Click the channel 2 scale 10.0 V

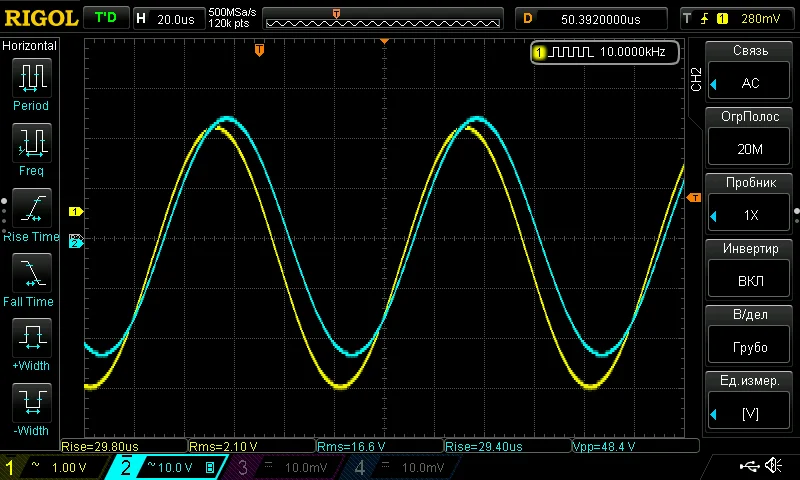pyautogui.click(x=175, y=468)
